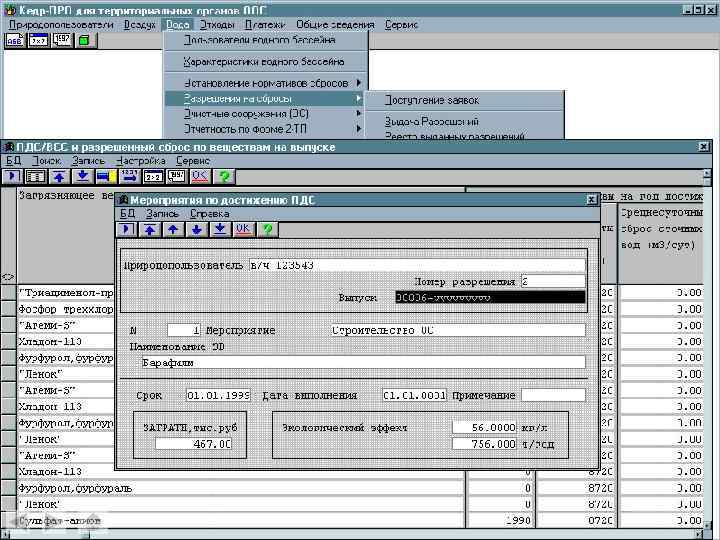Image resolution: width=720 pixels, height=540 pixels.
Task: Open Запись menu in ПДС/ВСС window
Action: coord(88,161)
